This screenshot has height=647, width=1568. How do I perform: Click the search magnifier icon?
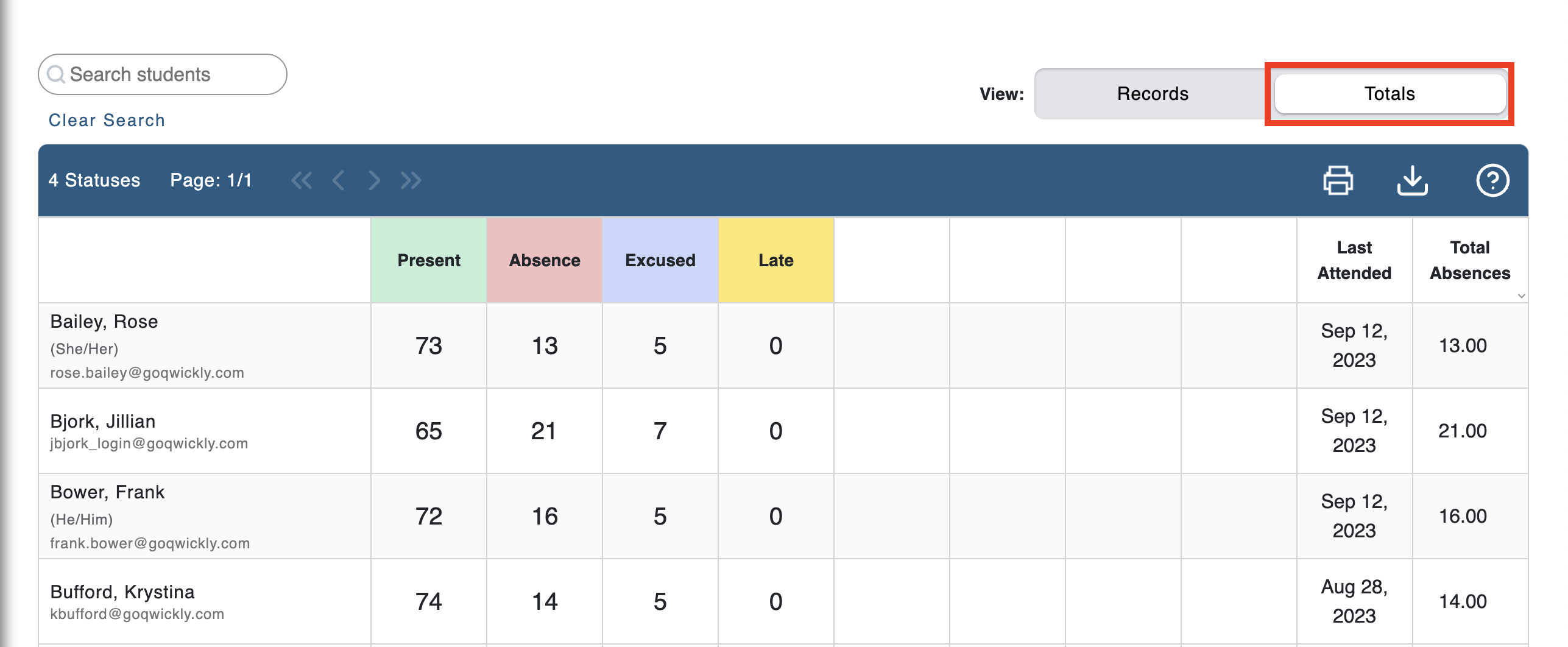pyautogui.click(x=56, y=75)
